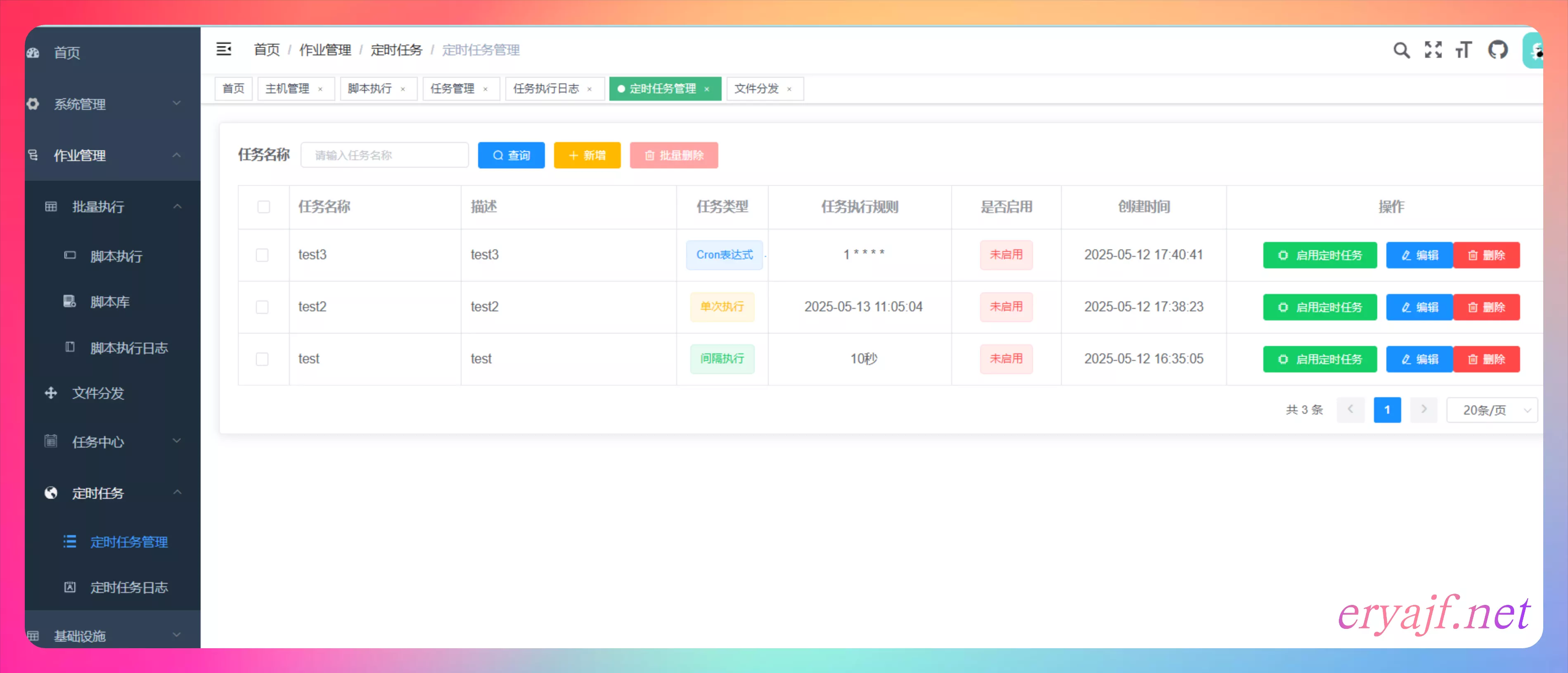The image size is (1568, 673).
Task: Click the 任务名称 search input field
Action: (385, 155)
